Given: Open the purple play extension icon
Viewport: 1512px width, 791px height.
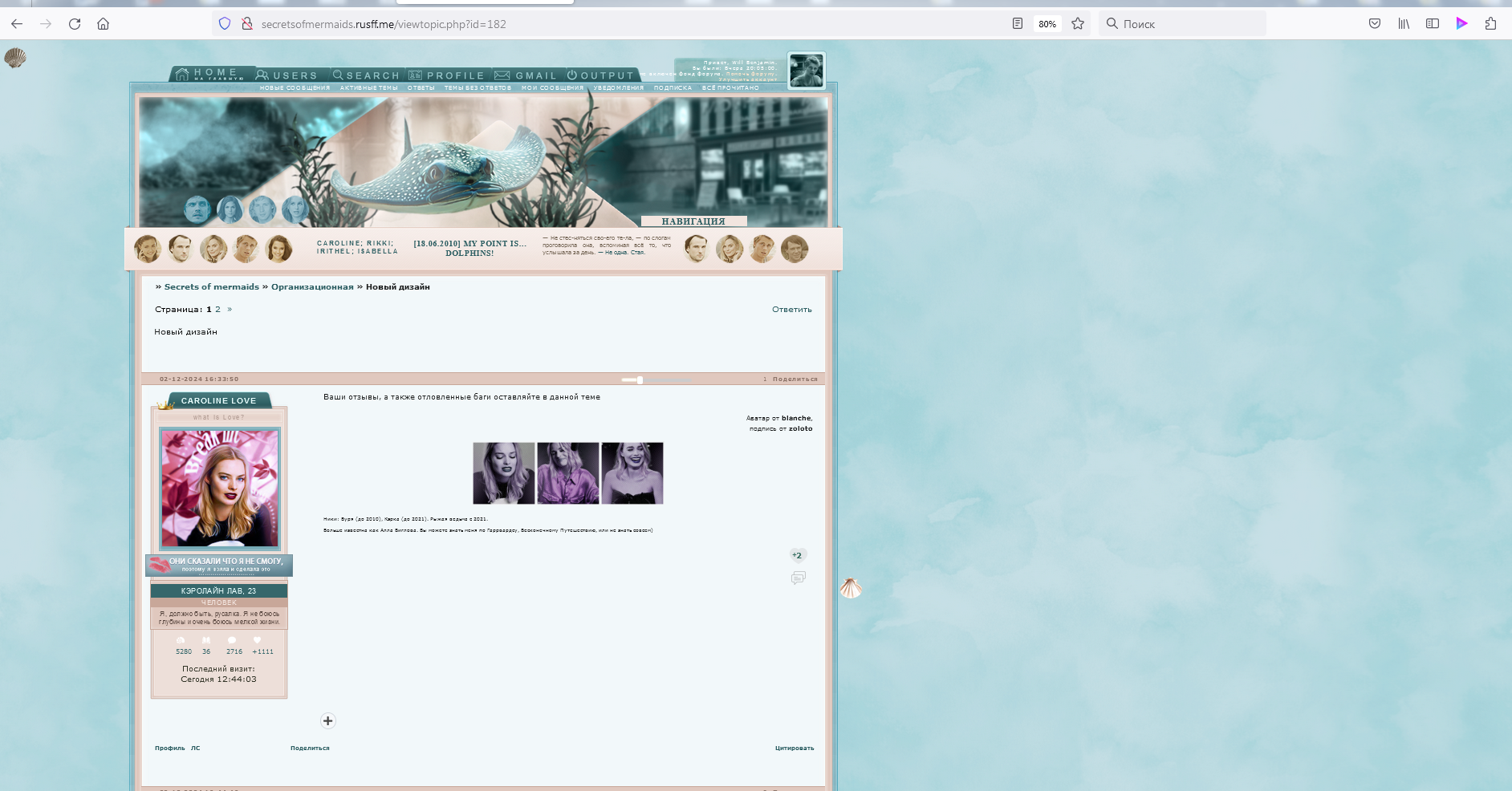Looking at the screenshot, I should pyautogui.click(x=1461, y=24).
